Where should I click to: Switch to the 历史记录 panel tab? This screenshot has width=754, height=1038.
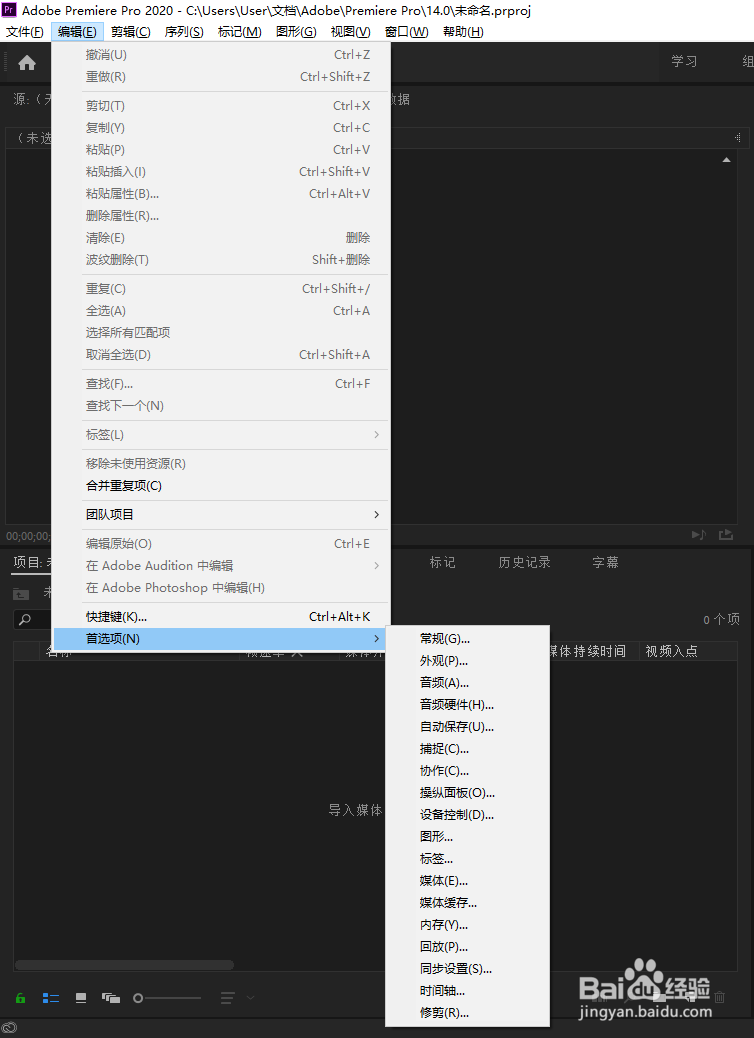(x=524, y=562)
